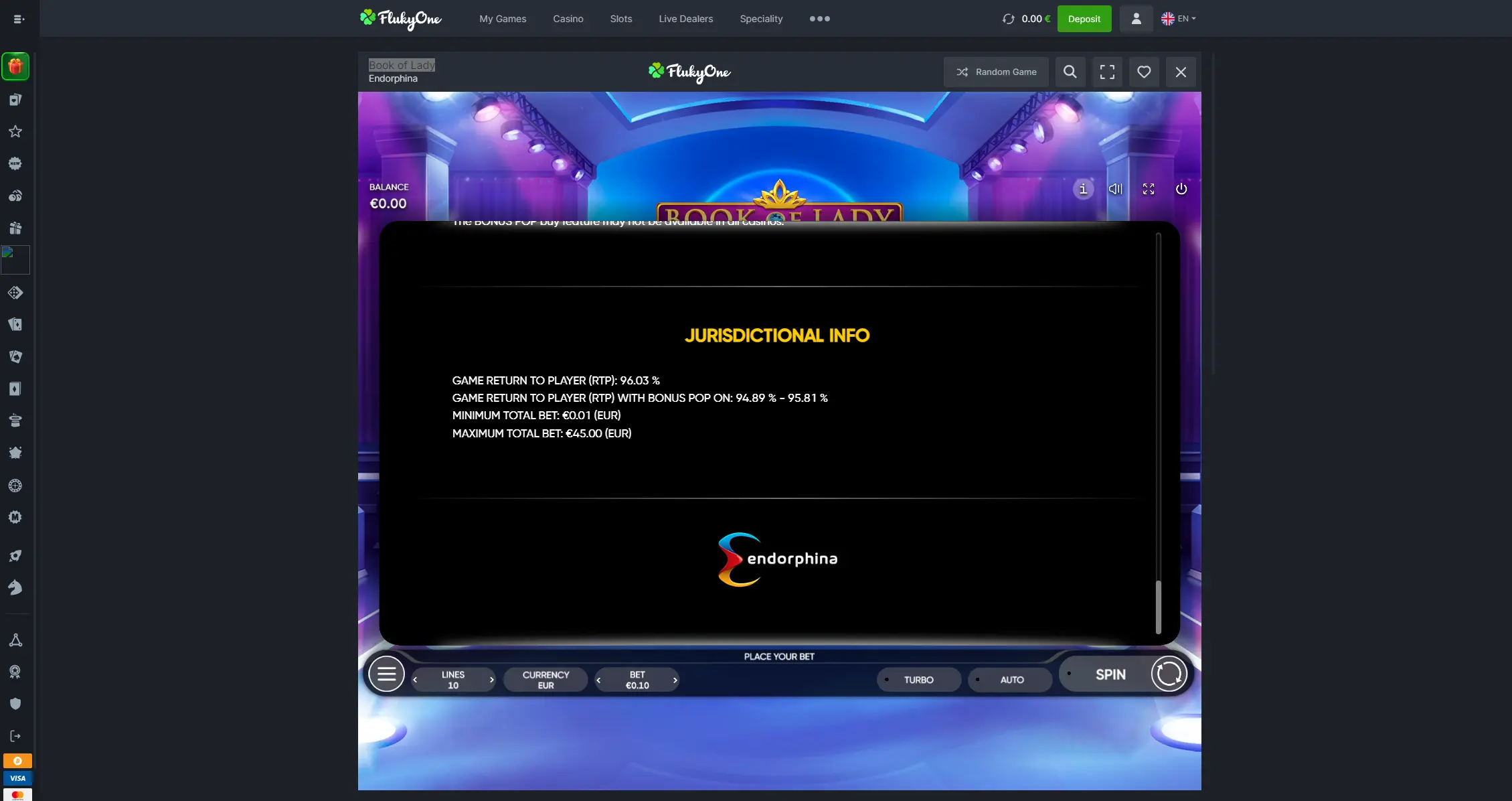
Task: Open the shield security icon in sidebar
Action: [15, 703]
